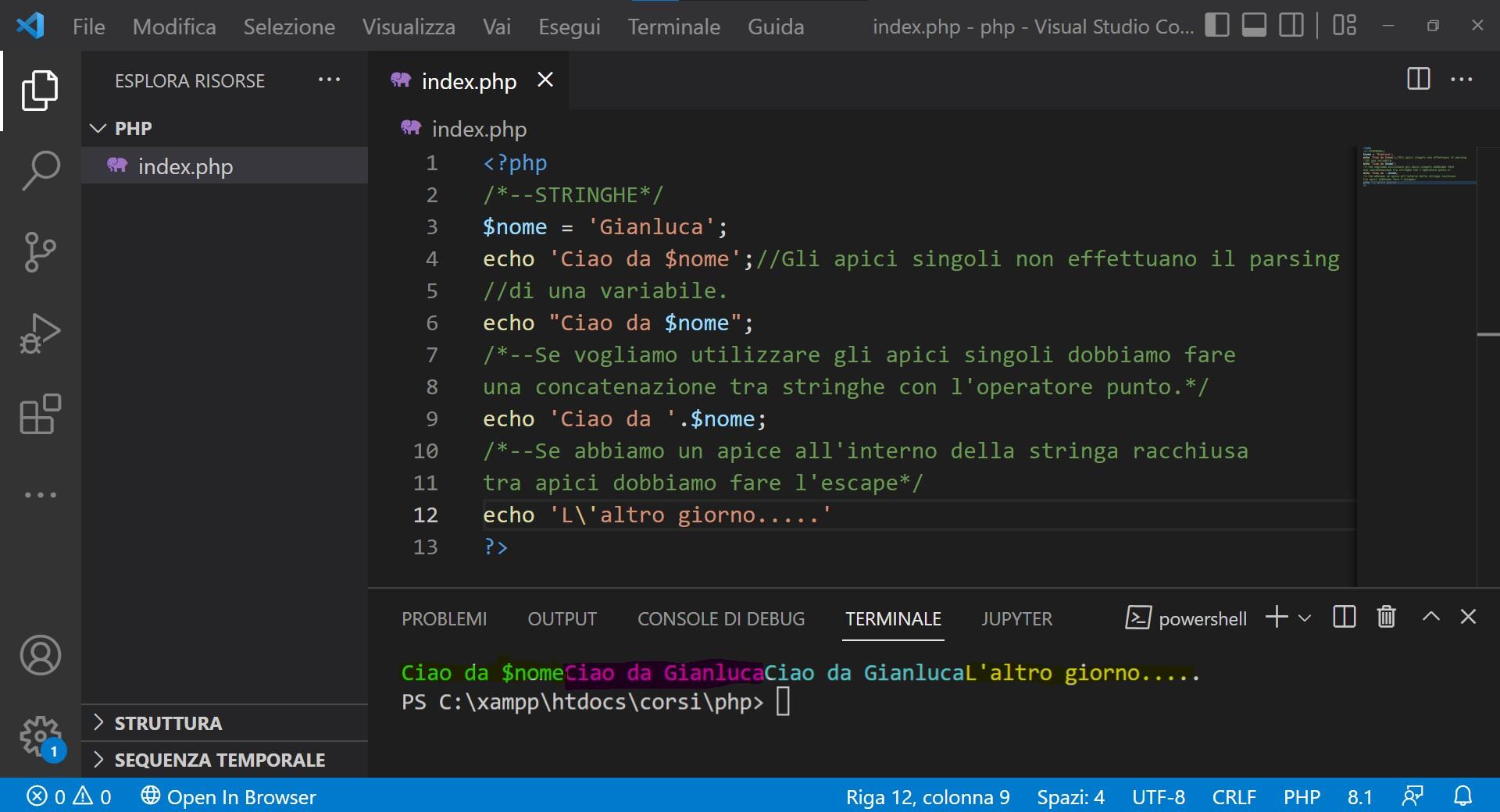The image size is (1500, 812).
Task: Customize layout icon in title bar
Action: point(1345,25)
